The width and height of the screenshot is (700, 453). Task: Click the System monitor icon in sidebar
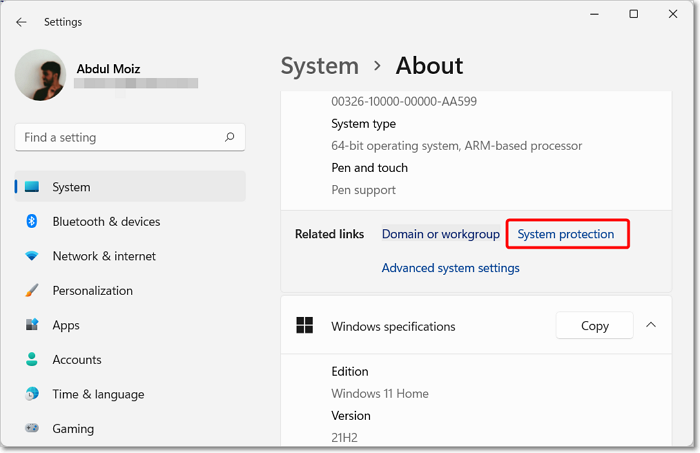32,187
